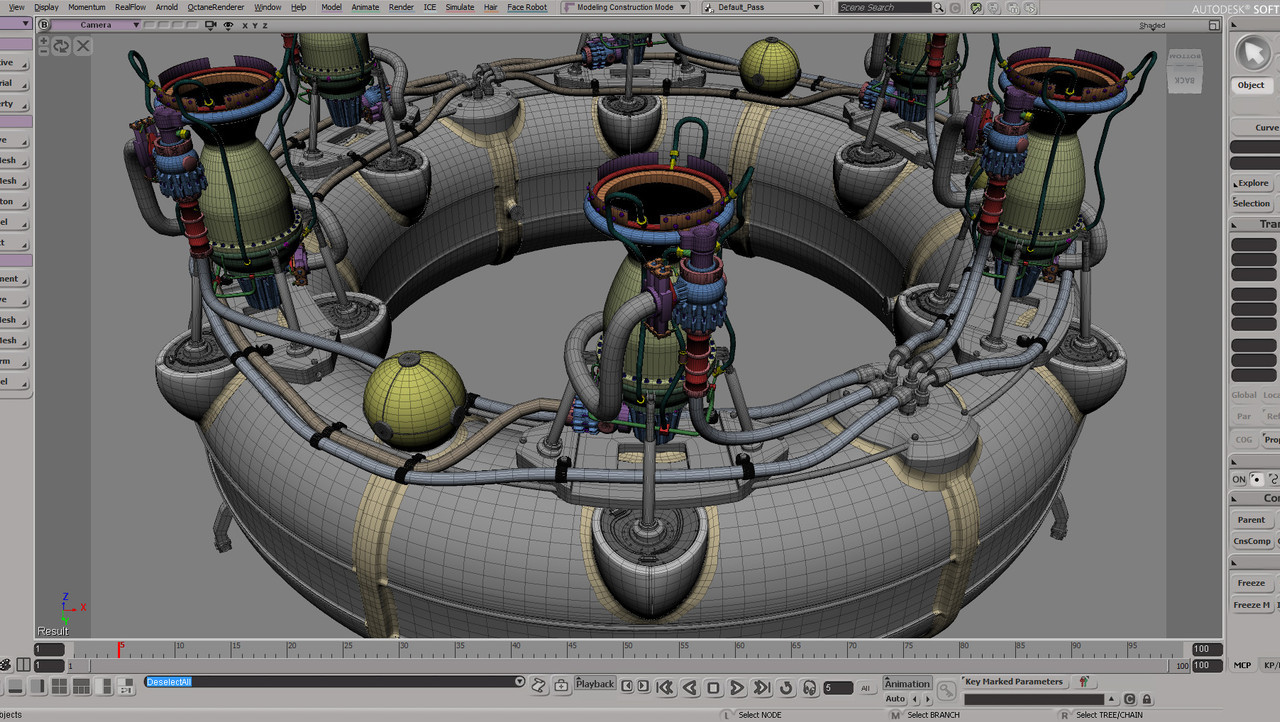Open the Face Robot menu

527,7
